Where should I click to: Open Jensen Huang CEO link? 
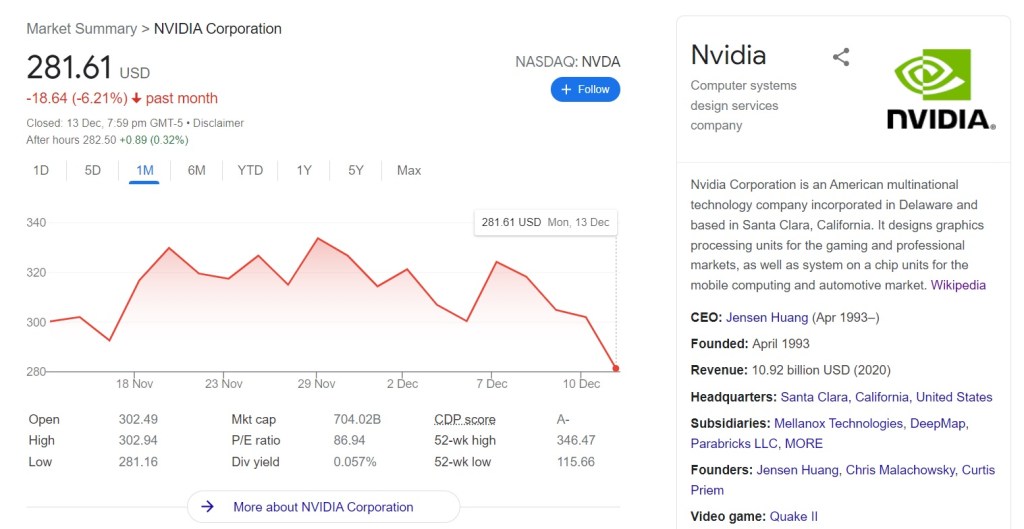(x=767, y=317)
